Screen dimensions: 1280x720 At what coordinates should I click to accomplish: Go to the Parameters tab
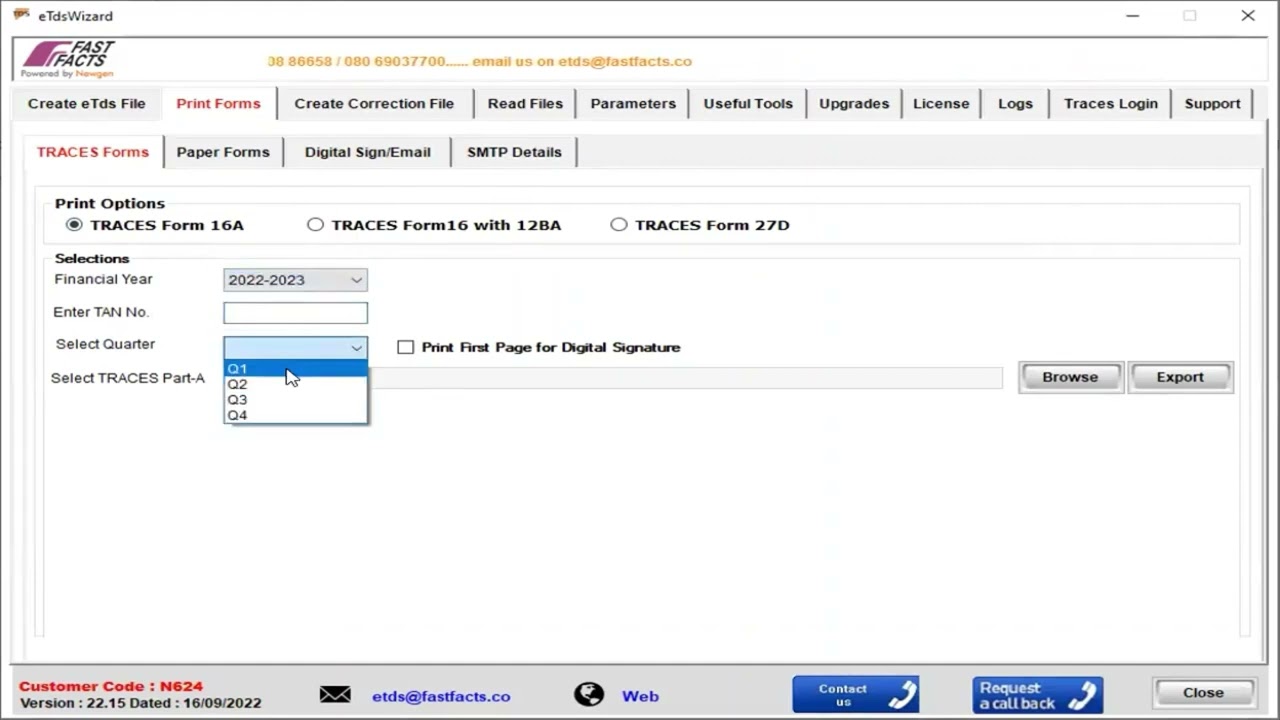633,103
